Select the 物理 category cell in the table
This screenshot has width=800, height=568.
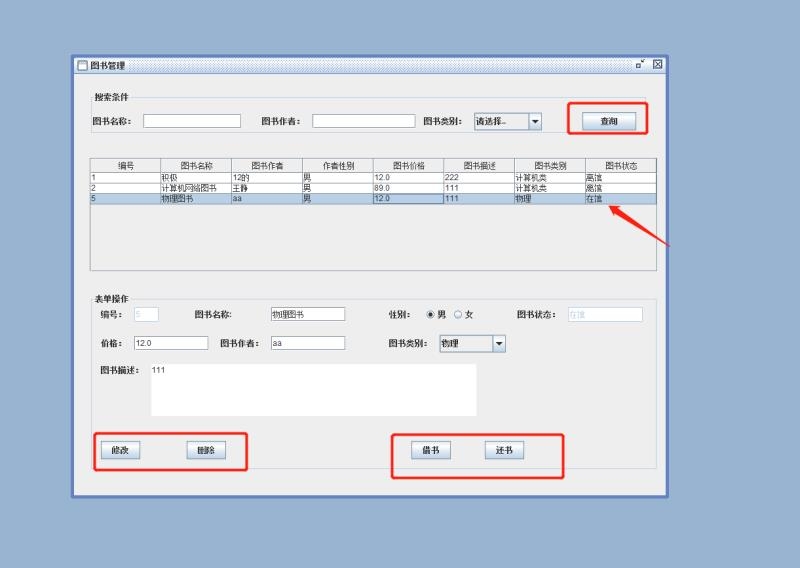coord(550,199)
